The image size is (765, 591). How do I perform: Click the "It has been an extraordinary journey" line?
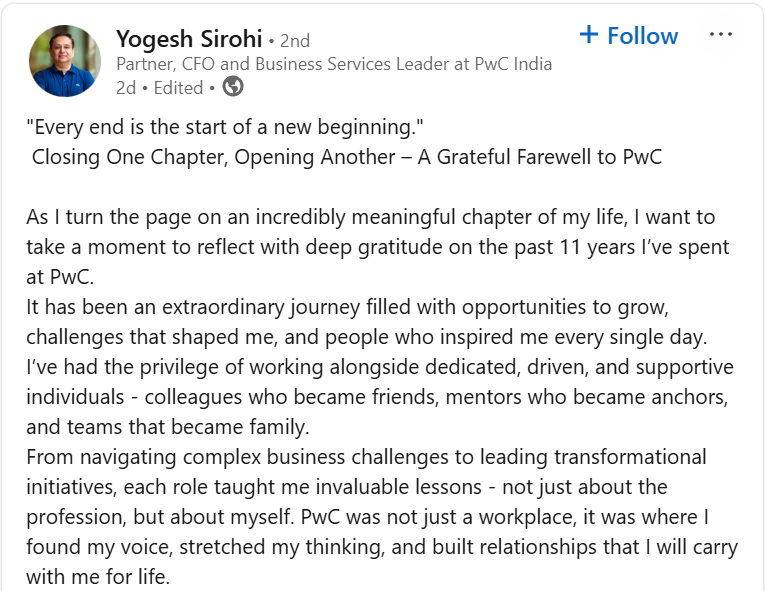click(x=347, y=307)
